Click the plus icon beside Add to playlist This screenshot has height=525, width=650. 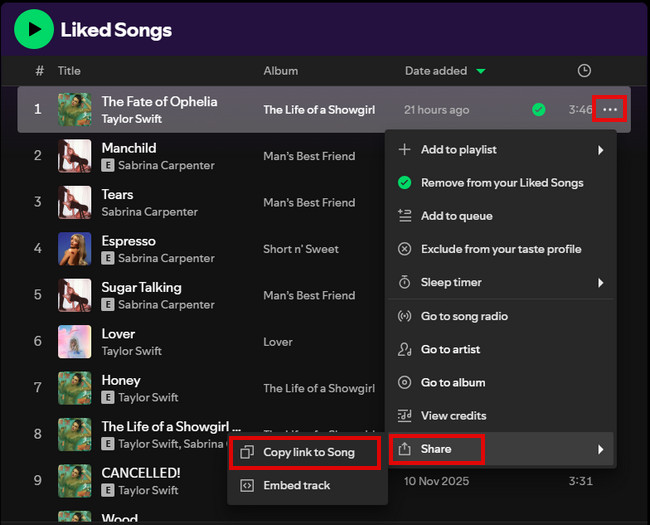[x=405, y=149]
